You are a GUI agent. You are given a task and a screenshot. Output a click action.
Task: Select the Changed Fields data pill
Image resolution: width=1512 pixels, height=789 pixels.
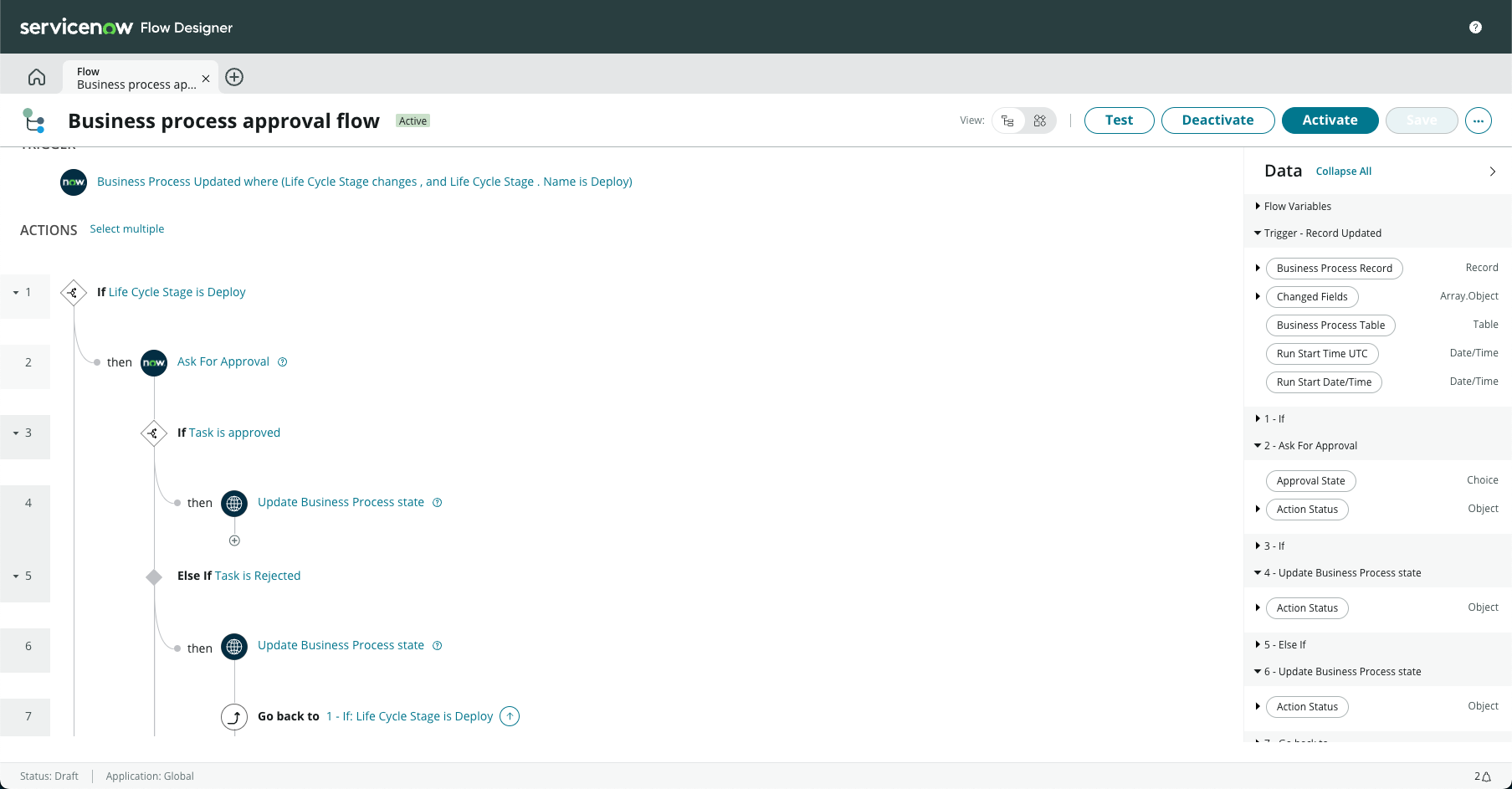(1312, 297)
